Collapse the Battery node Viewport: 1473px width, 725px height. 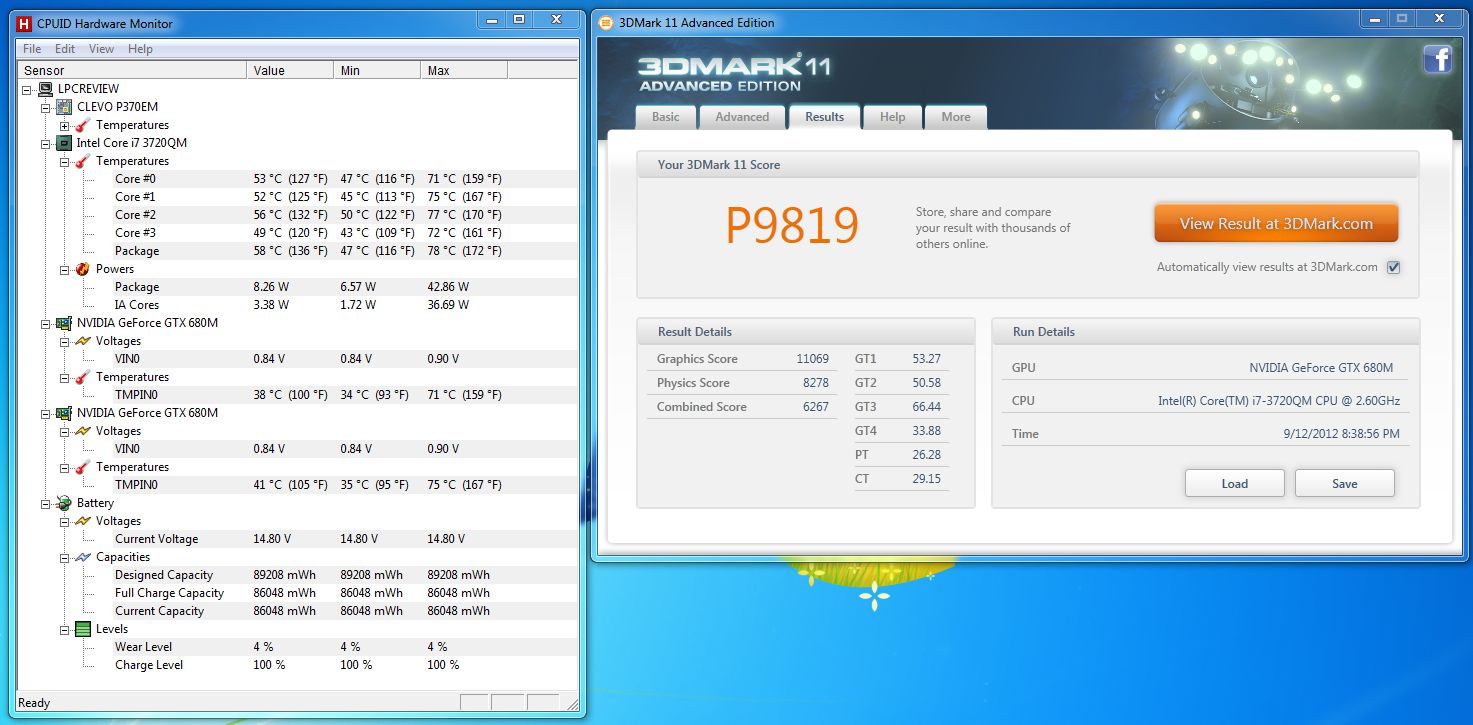coord(46,503)
